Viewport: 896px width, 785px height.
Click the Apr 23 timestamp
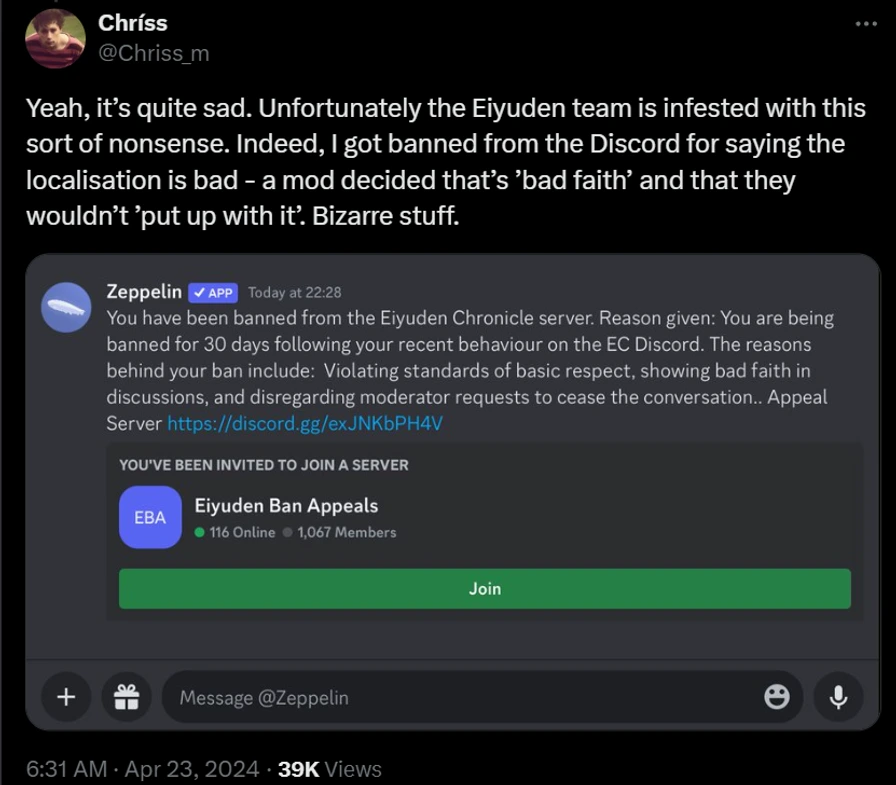(x=187, y=769)
